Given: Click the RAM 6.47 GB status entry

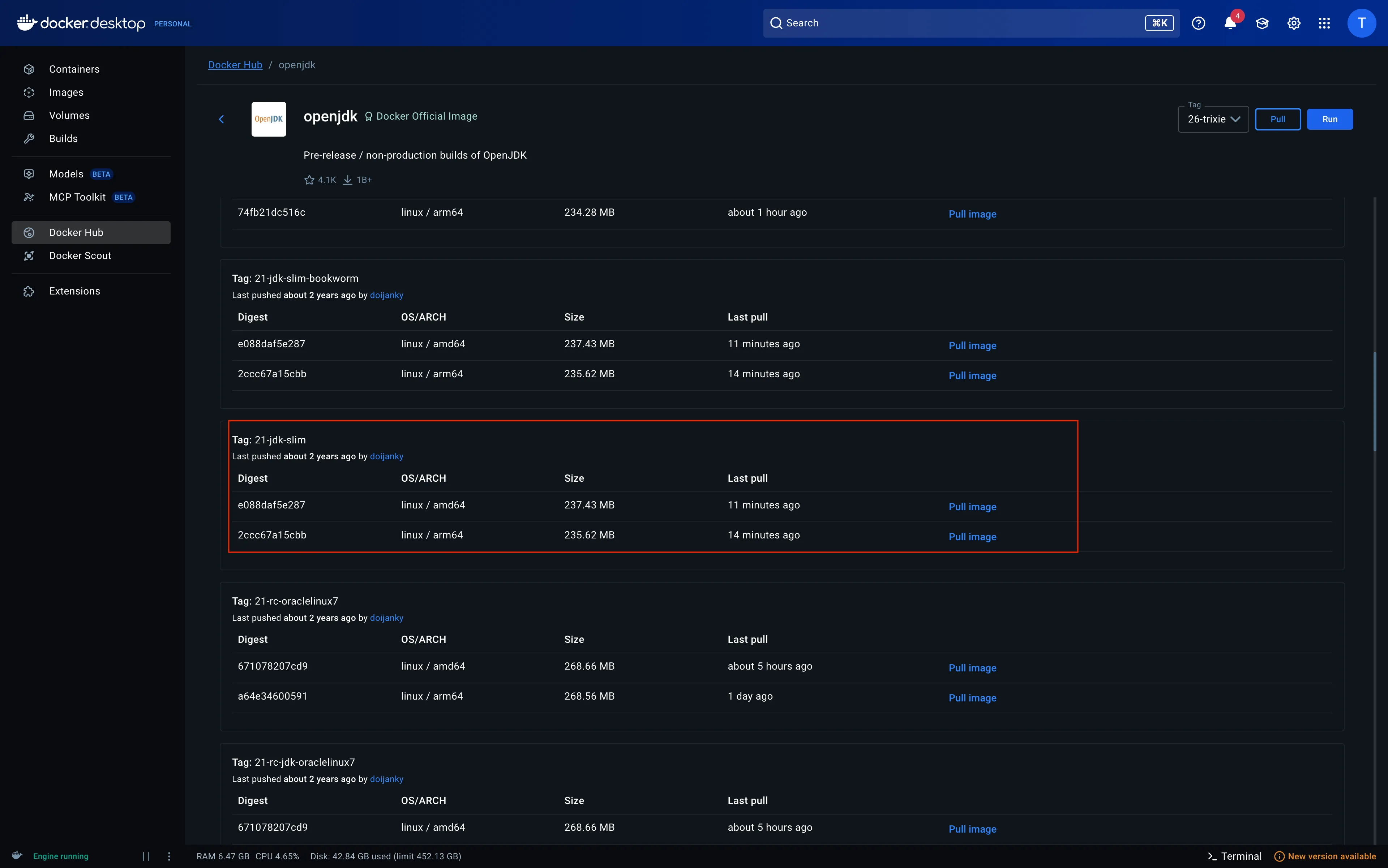Looking at the screenshot, I should coord(223,856).
